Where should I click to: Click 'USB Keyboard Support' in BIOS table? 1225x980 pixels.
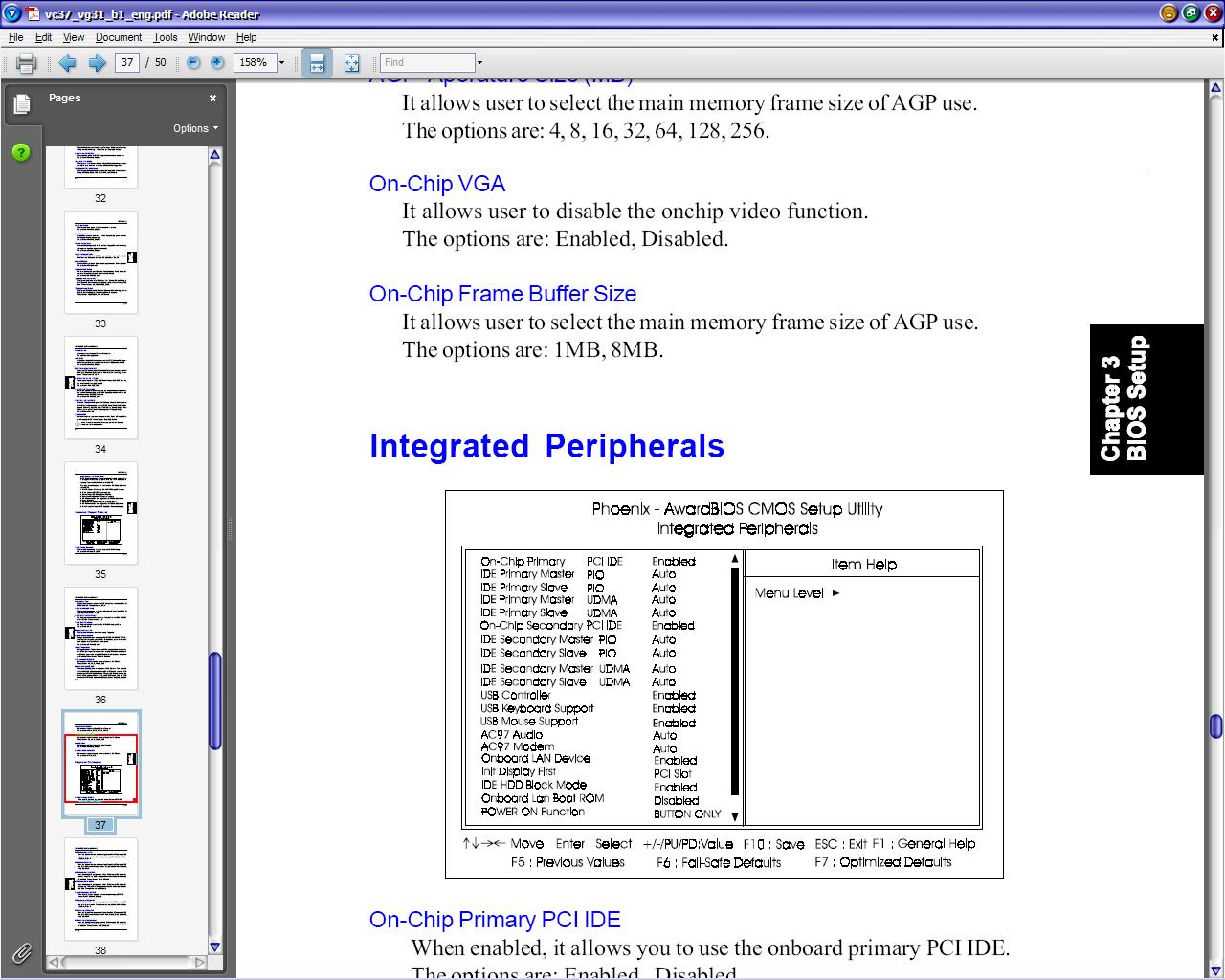click(537, 708)
